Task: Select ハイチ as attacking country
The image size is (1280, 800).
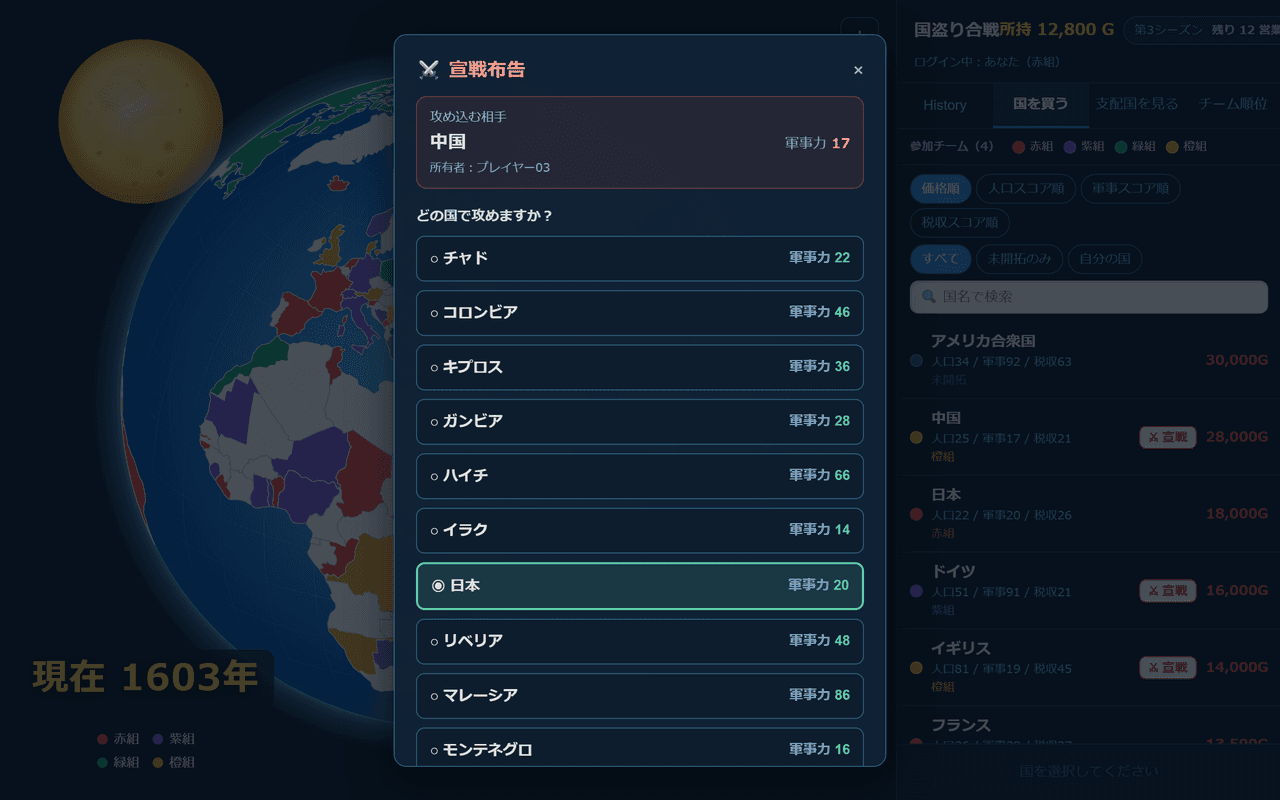Action: point(640,475)
